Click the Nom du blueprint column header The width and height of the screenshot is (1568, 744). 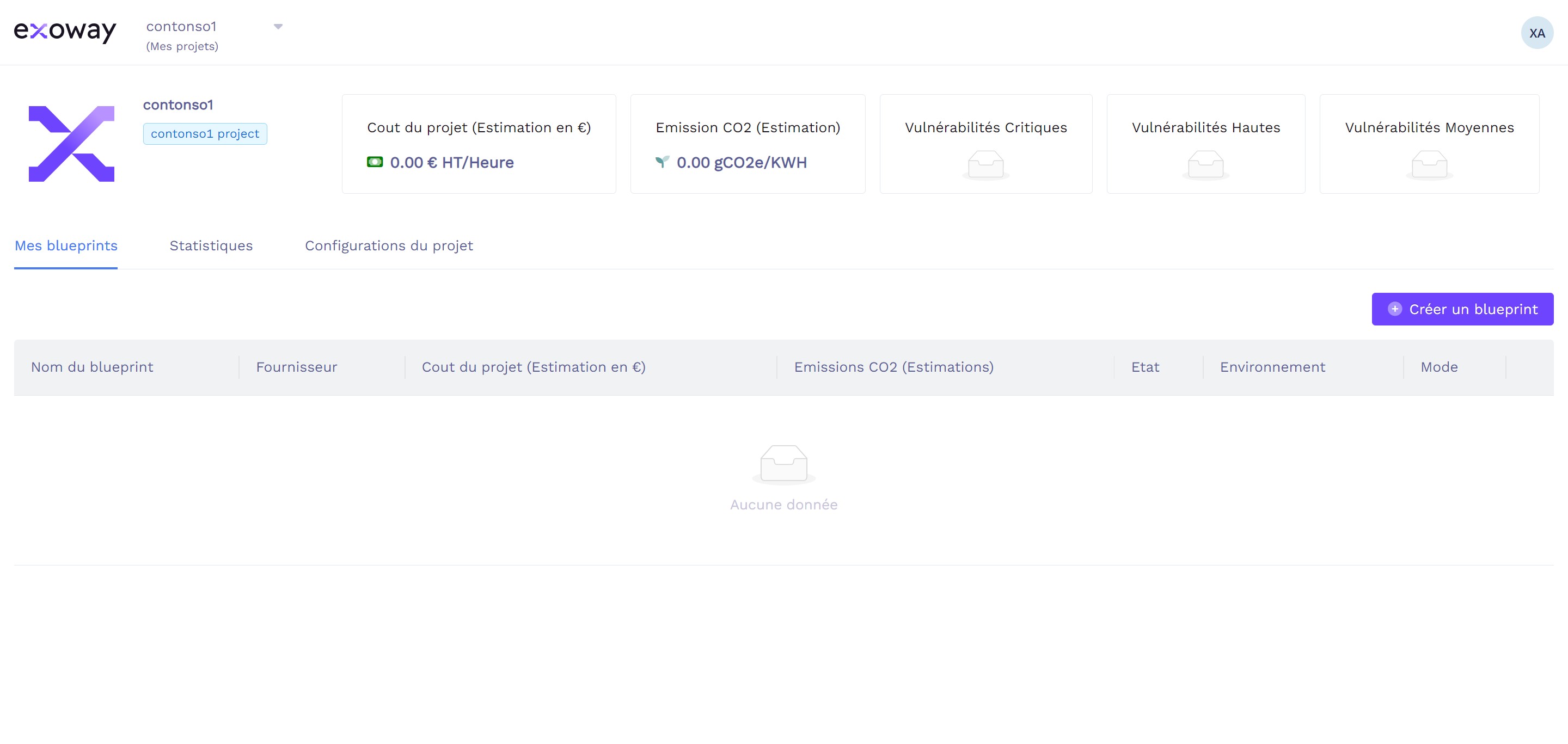92,367
